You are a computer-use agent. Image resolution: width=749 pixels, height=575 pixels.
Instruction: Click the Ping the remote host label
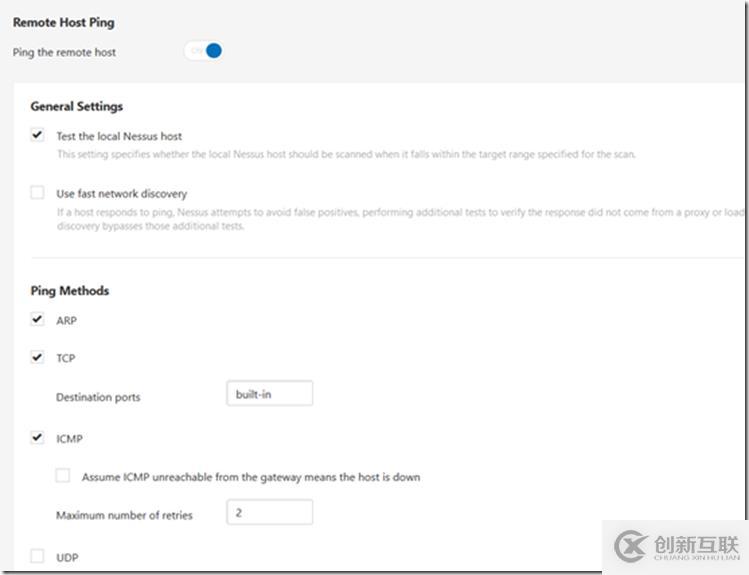pos(64,52)
